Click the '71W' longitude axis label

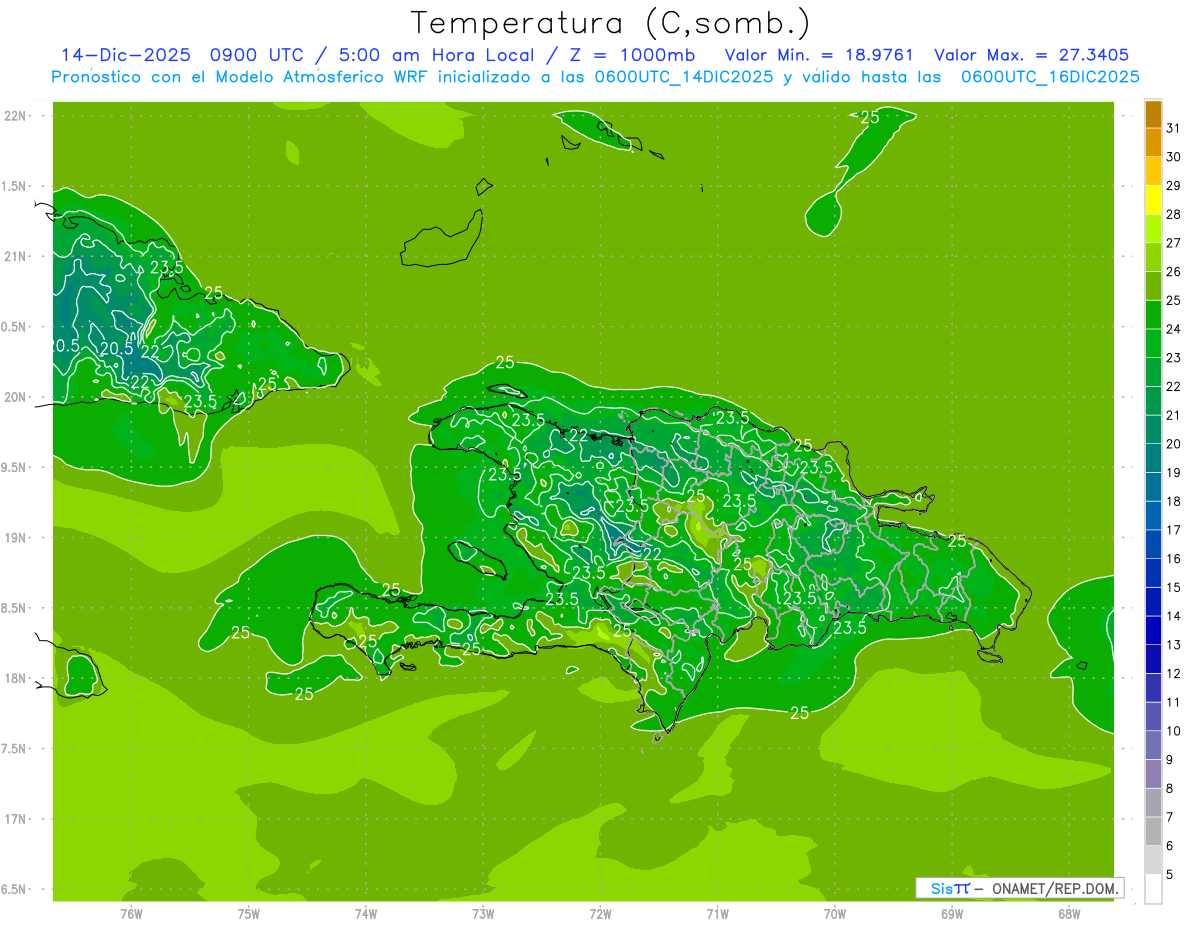[717, 913]
